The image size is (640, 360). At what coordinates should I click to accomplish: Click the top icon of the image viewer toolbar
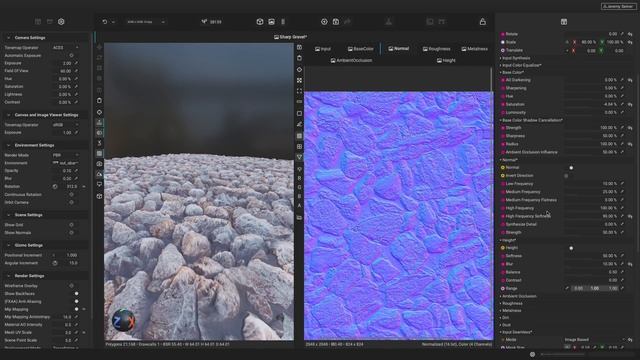click(299, 48)
